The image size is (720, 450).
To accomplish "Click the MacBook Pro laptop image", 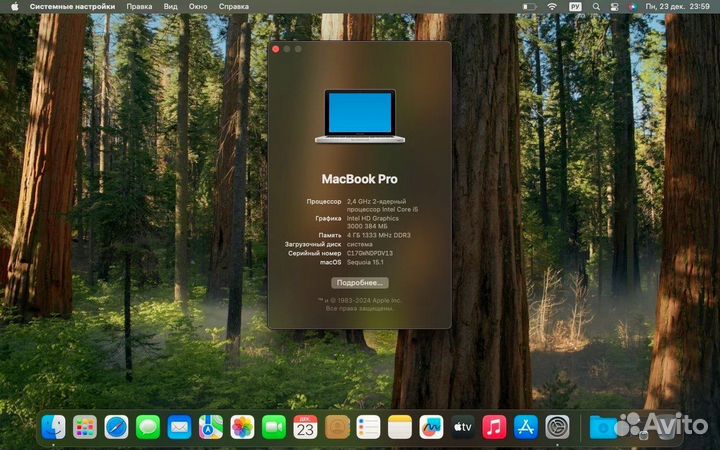I will point(360,117).
